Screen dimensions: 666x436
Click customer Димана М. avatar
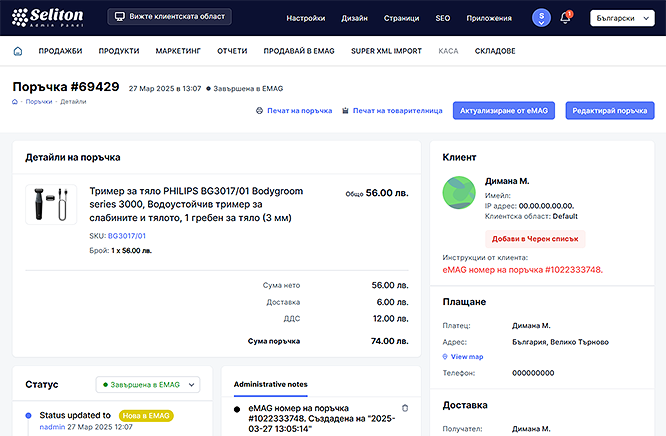click(459, 192)
